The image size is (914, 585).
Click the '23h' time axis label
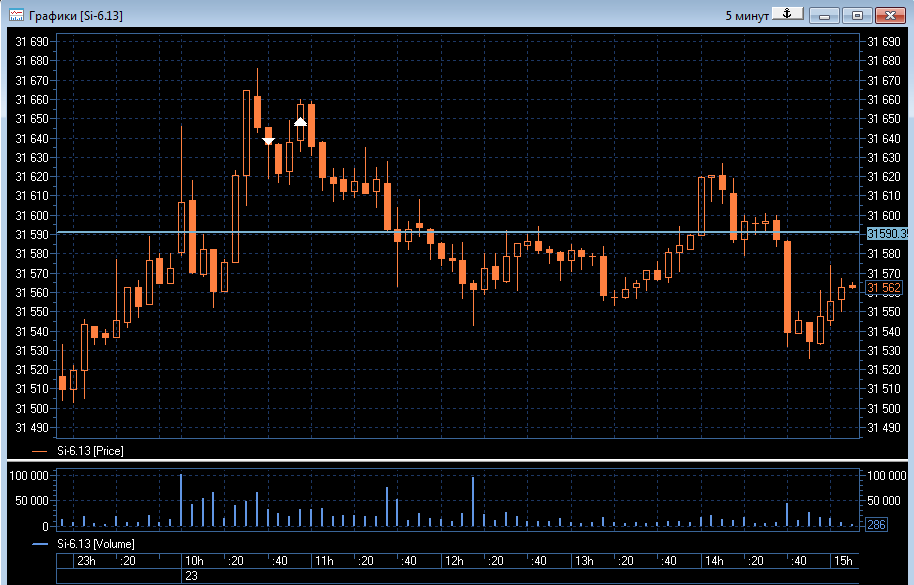coord(86,561)
